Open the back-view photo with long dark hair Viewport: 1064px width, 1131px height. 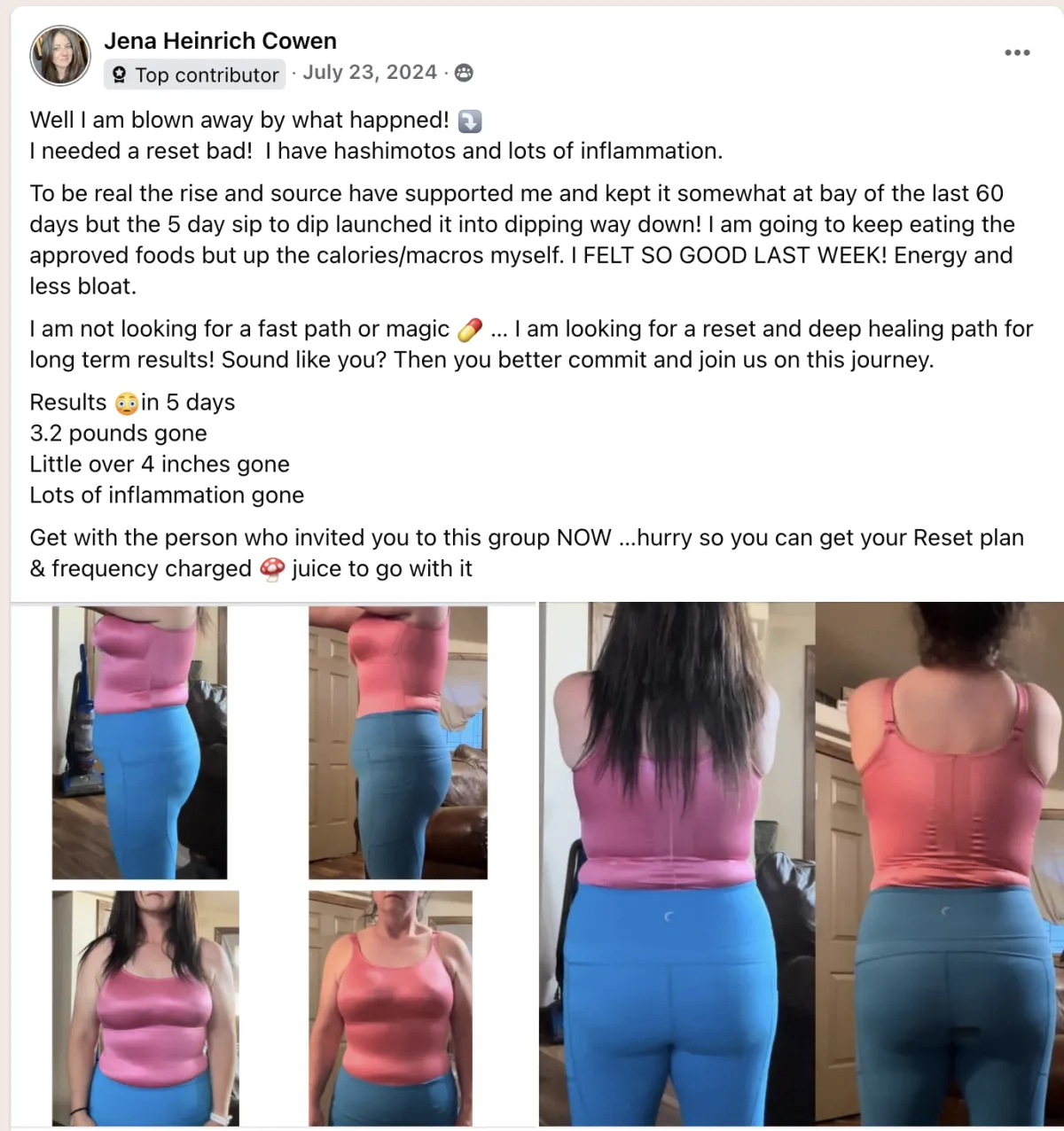(x=677, y=864)
